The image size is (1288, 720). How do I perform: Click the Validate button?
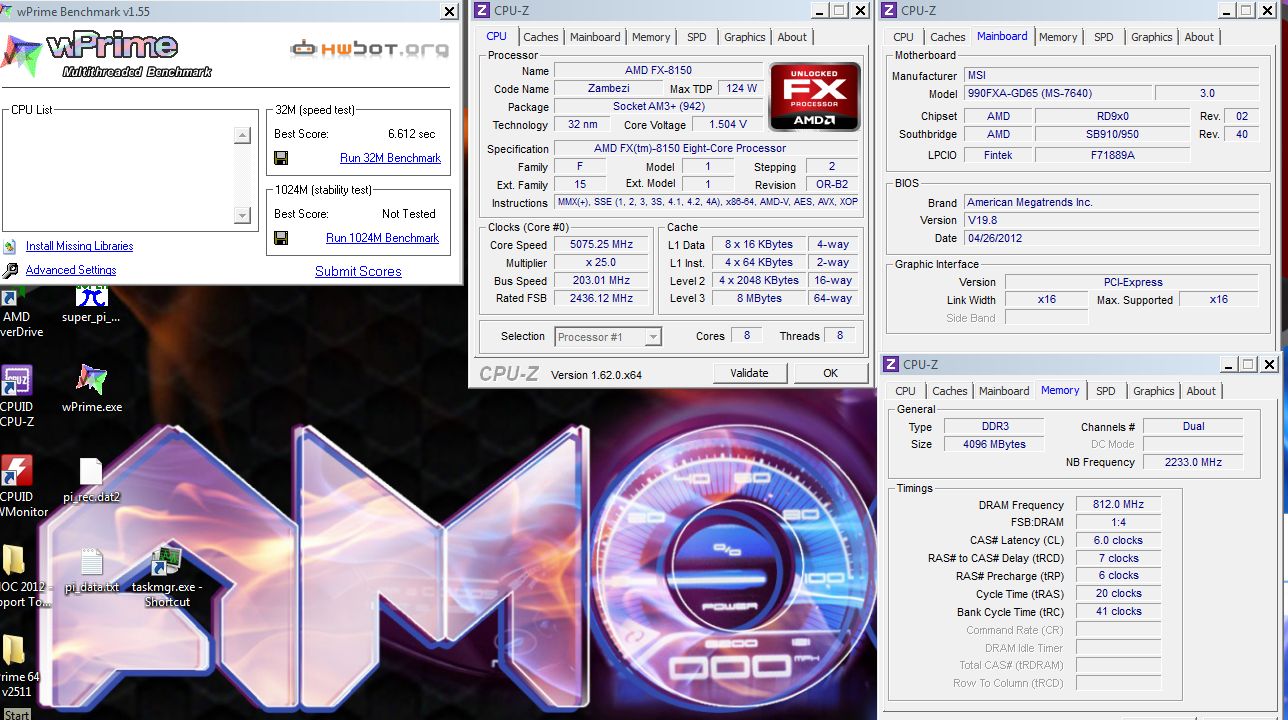point(749,373)
